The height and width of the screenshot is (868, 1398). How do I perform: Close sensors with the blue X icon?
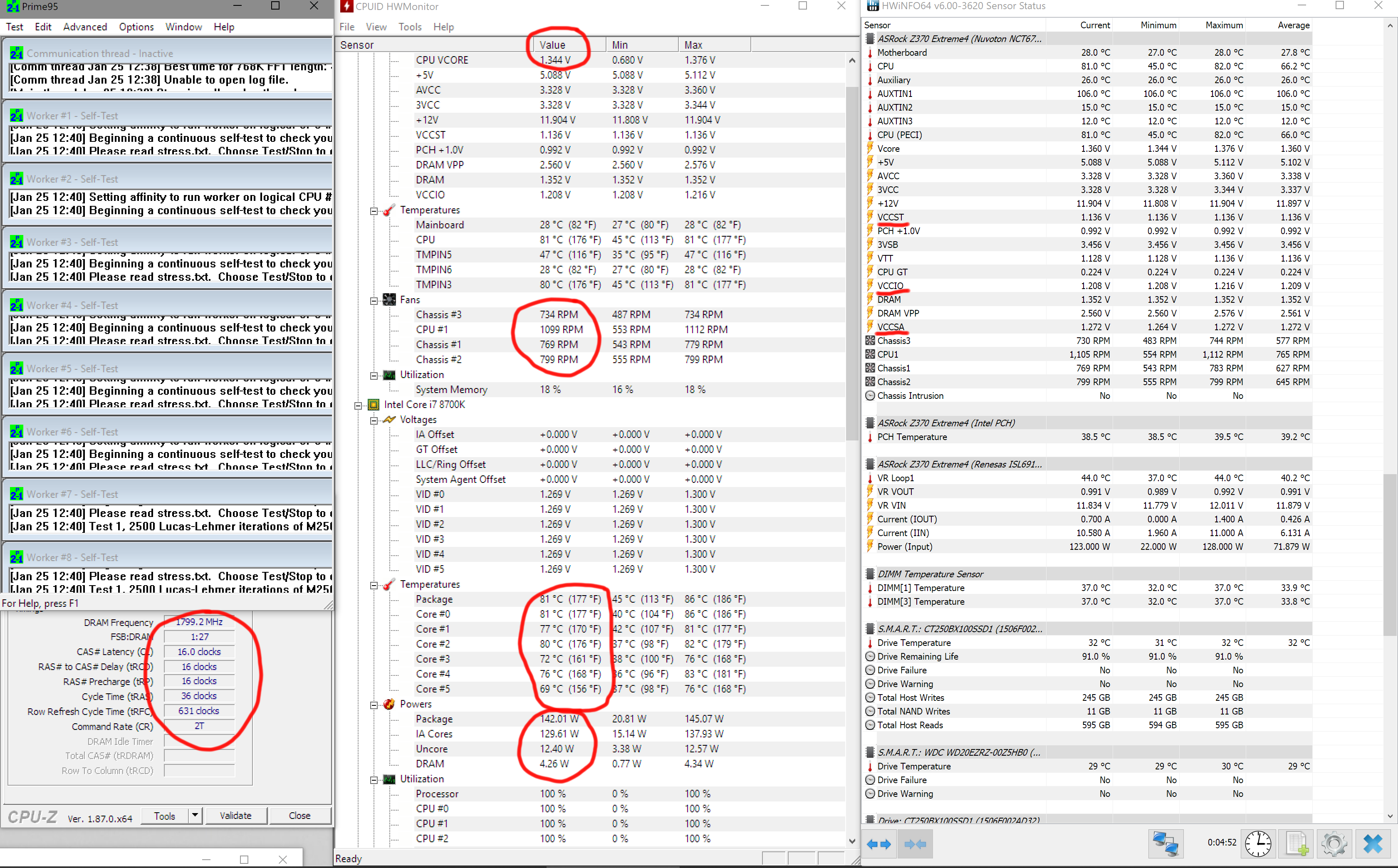pyautogui.click(x=1373, y=843)
